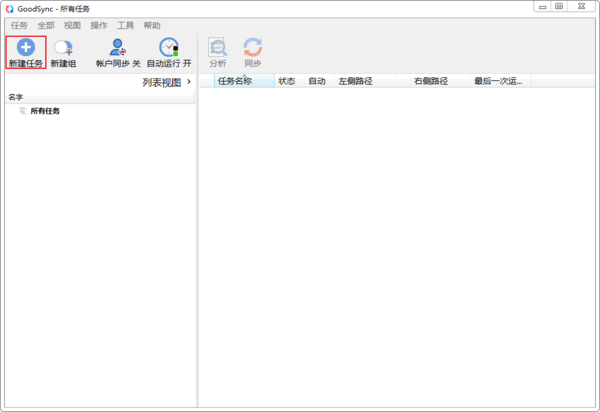
Task: Open the 操作 menu
Action: coord(99,25)
